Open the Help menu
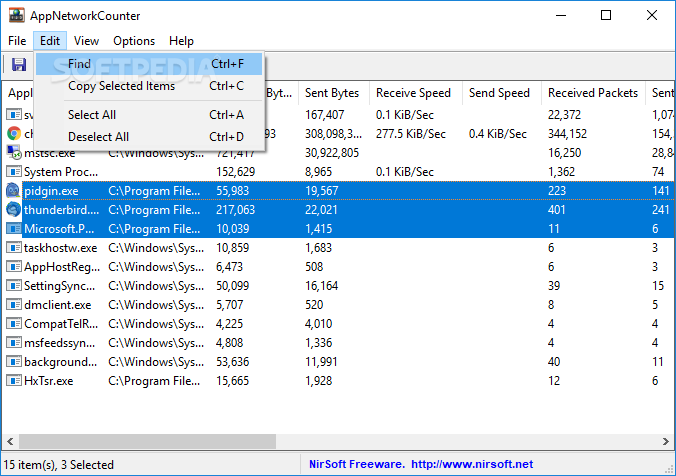Image resolution: width=676 pixels, height=476 pixels. click(x=181, y=41)
